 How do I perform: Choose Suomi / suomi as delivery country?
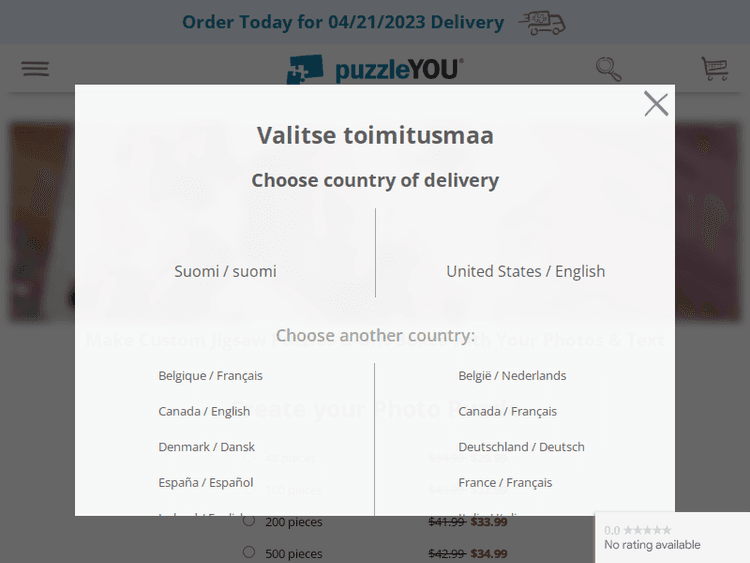coord(225,271)
